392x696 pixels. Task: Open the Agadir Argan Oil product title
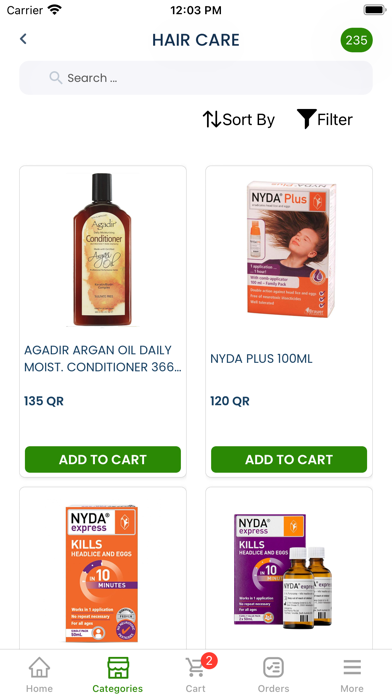[103, 359]
